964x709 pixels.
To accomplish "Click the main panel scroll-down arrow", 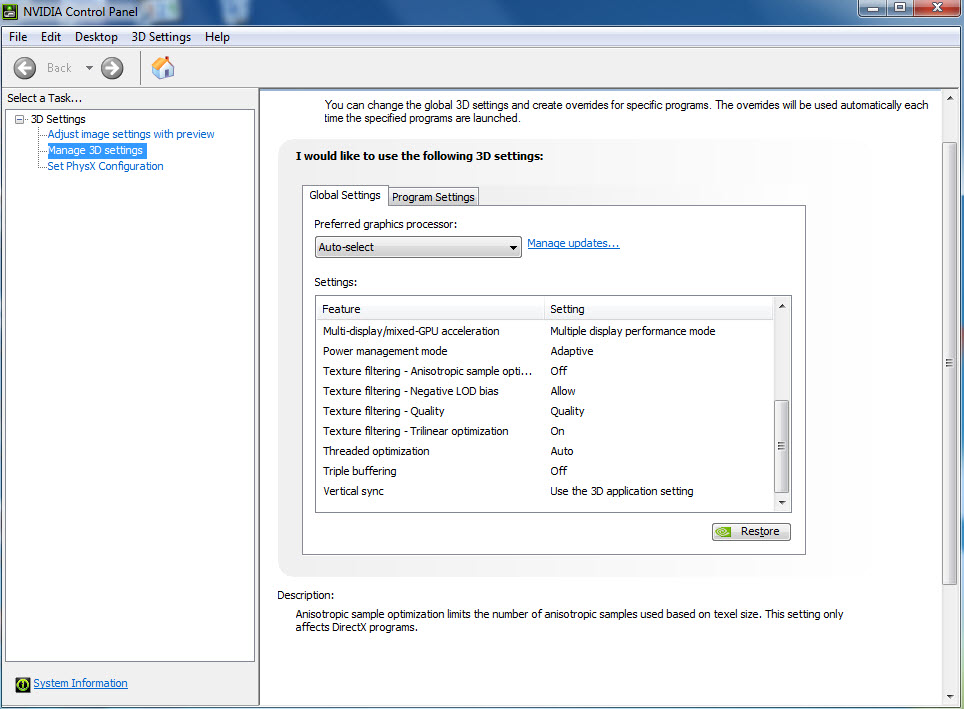I will [950, 697].
